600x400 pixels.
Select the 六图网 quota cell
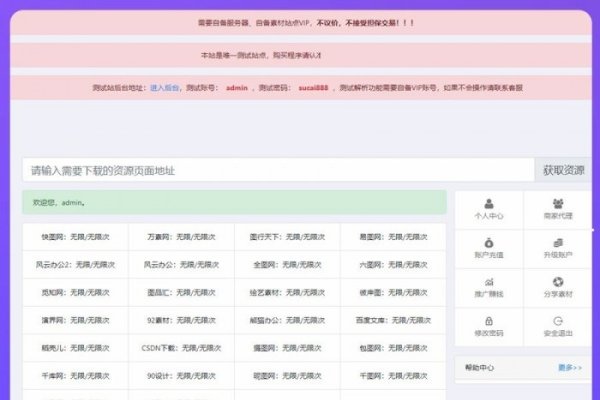(393, 264)
